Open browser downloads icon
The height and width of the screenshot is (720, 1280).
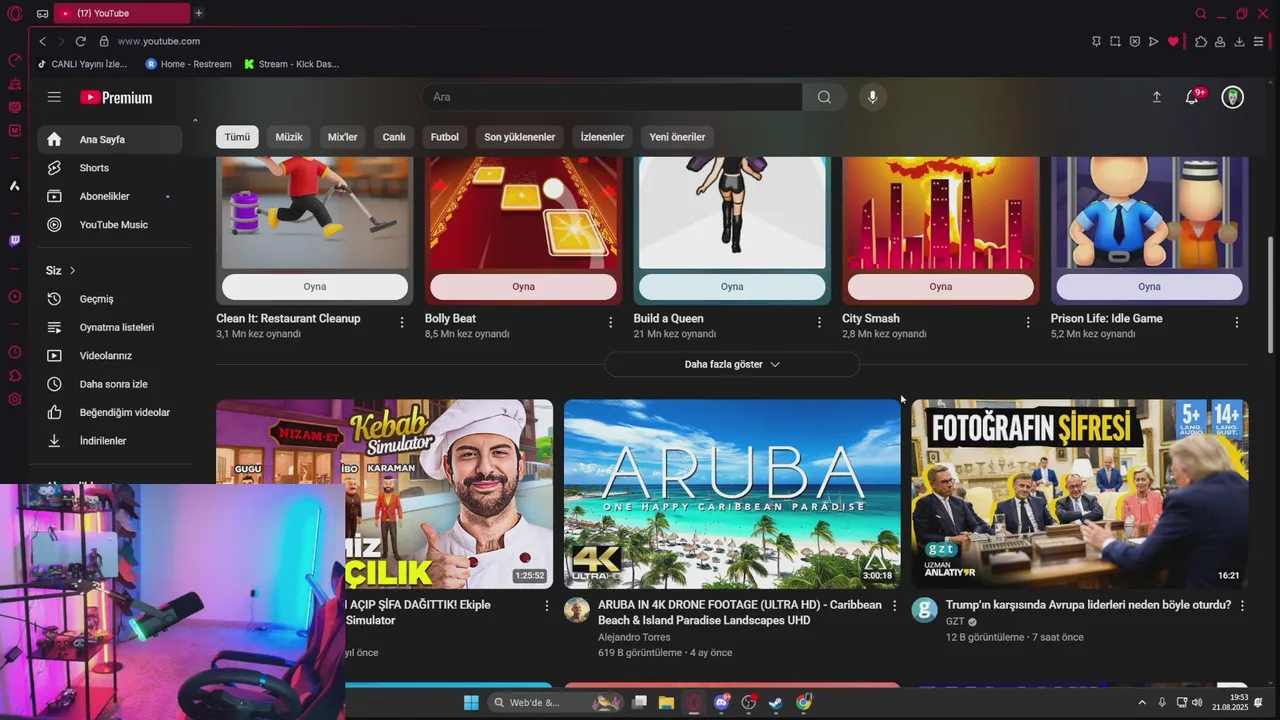(1239, 41)
